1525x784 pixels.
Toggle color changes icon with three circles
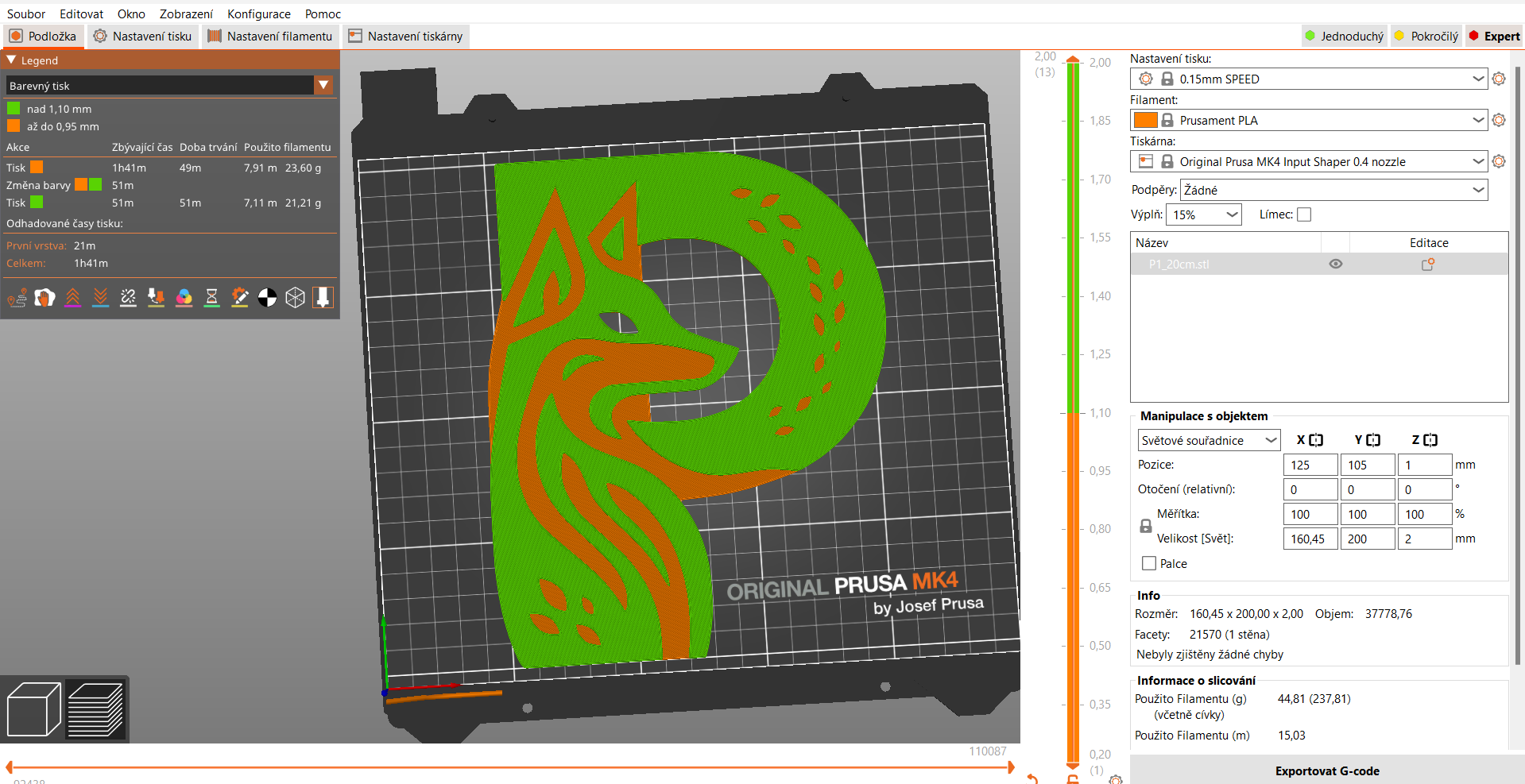[184, 298]
